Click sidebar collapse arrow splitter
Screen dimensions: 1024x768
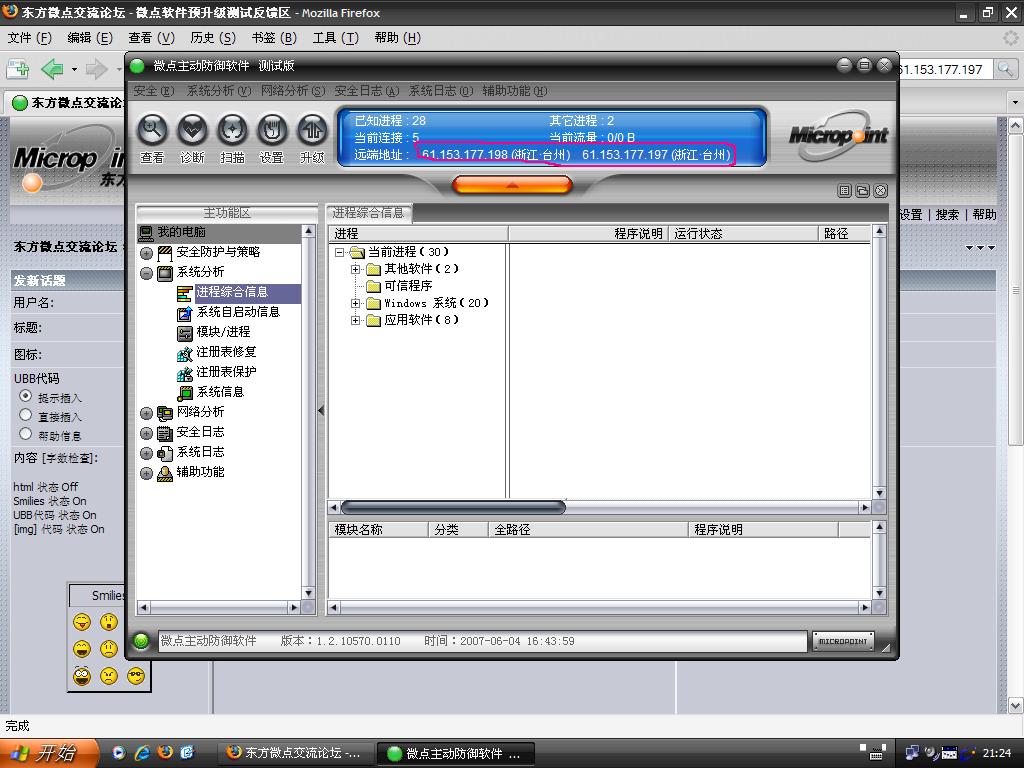321,411
